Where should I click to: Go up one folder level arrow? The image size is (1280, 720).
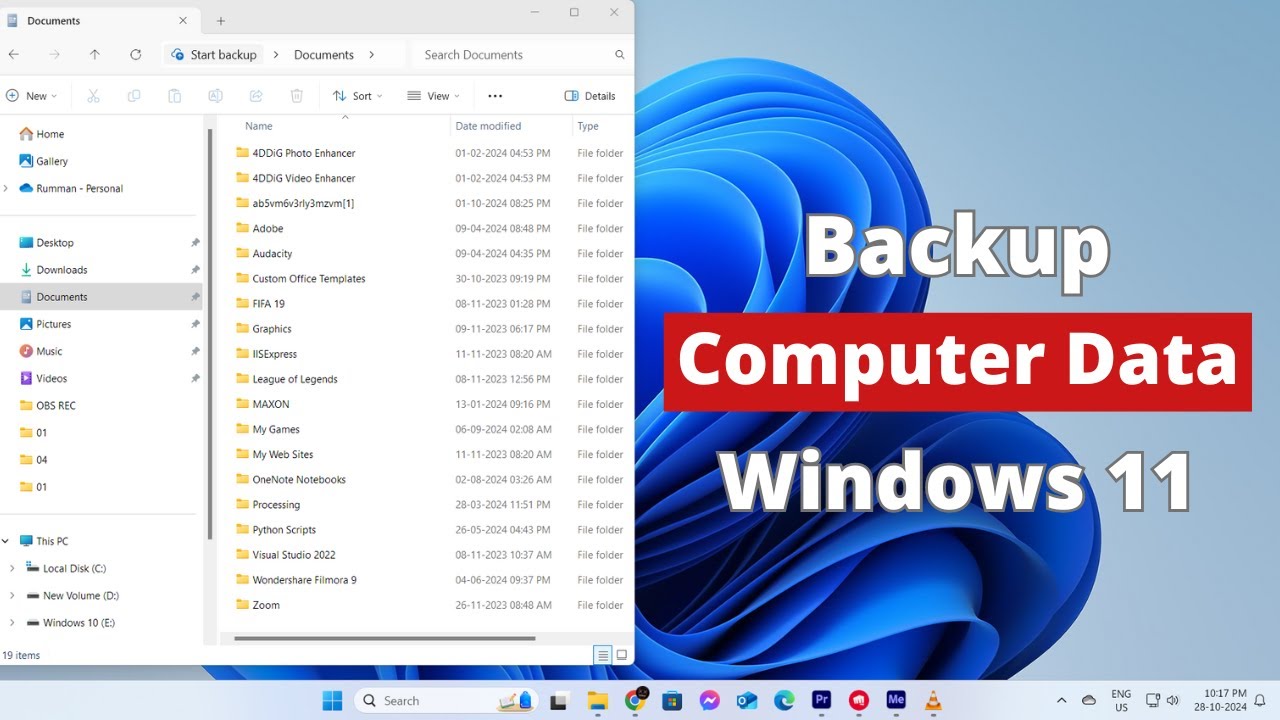point(95,55)
